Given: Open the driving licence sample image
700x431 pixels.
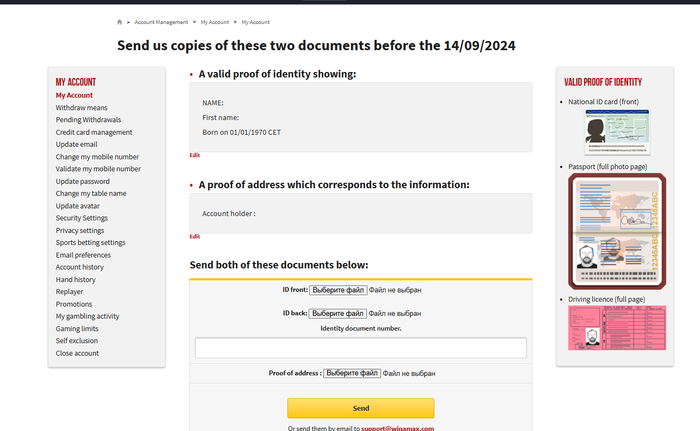Looking at the screenshot, I should (x=609, y=327).
